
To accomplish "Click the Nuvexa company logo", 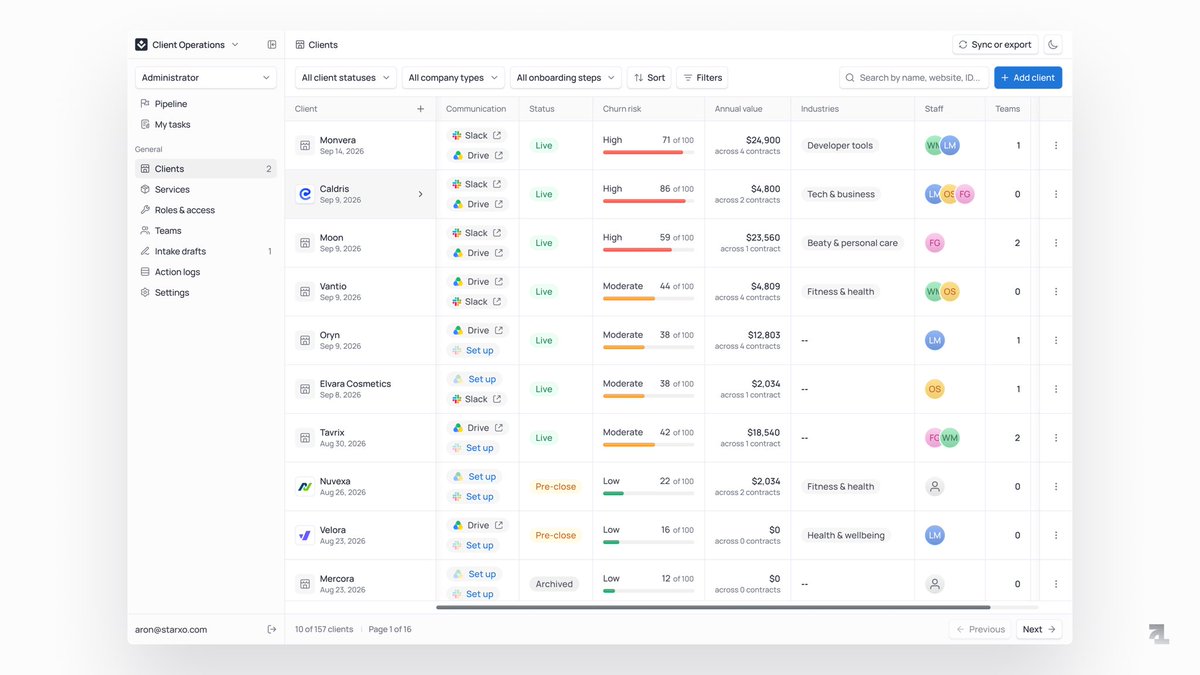I will click(305, 487).
